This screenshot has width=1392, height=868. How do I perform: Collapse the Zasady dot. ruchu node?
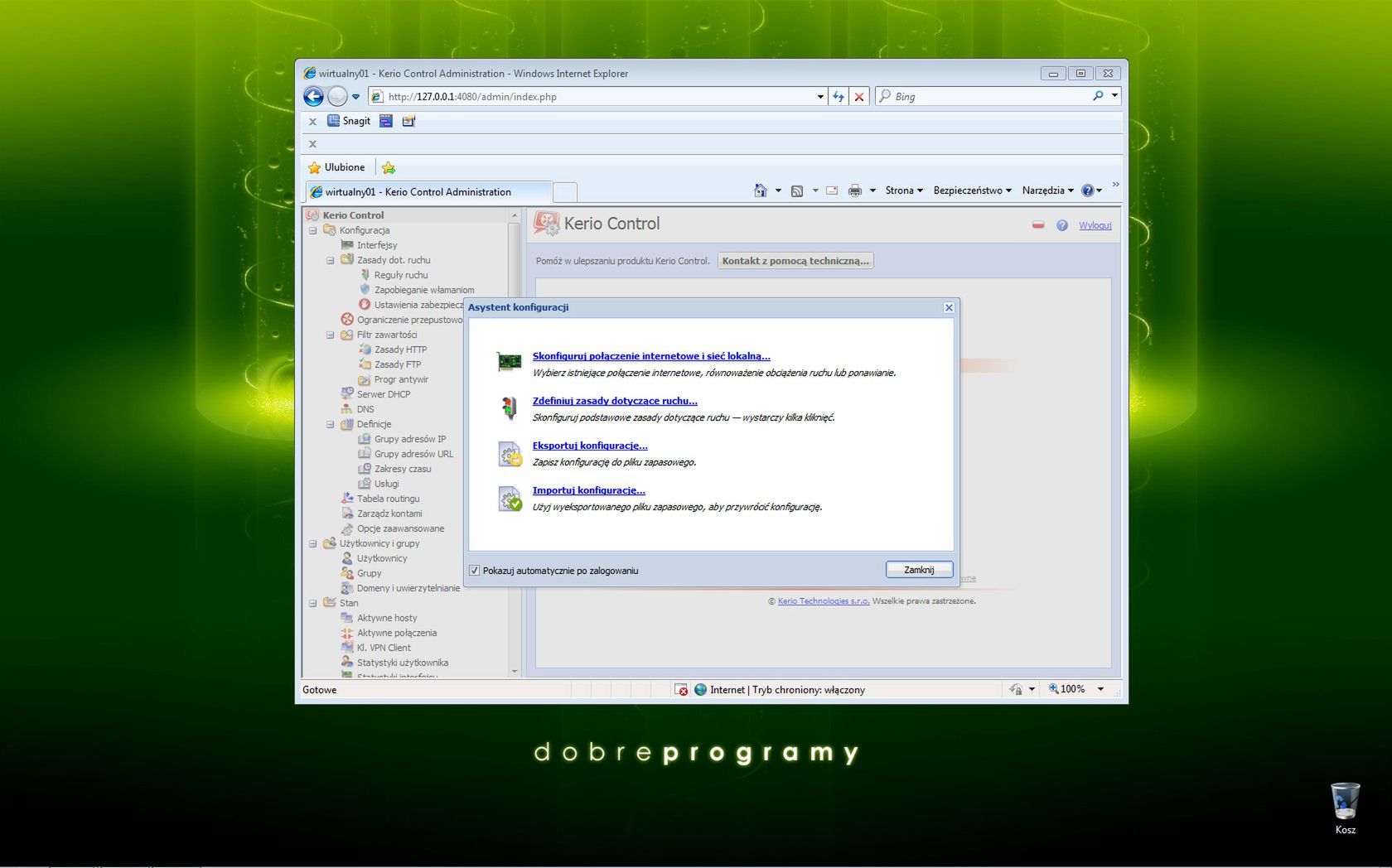[331, 260]
